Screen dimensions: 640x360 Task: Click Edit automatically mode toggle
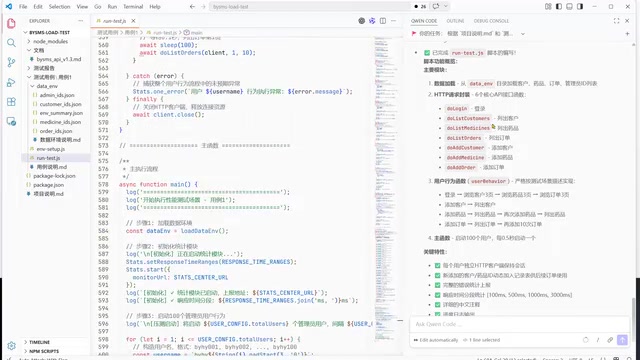tap(436, 340)
